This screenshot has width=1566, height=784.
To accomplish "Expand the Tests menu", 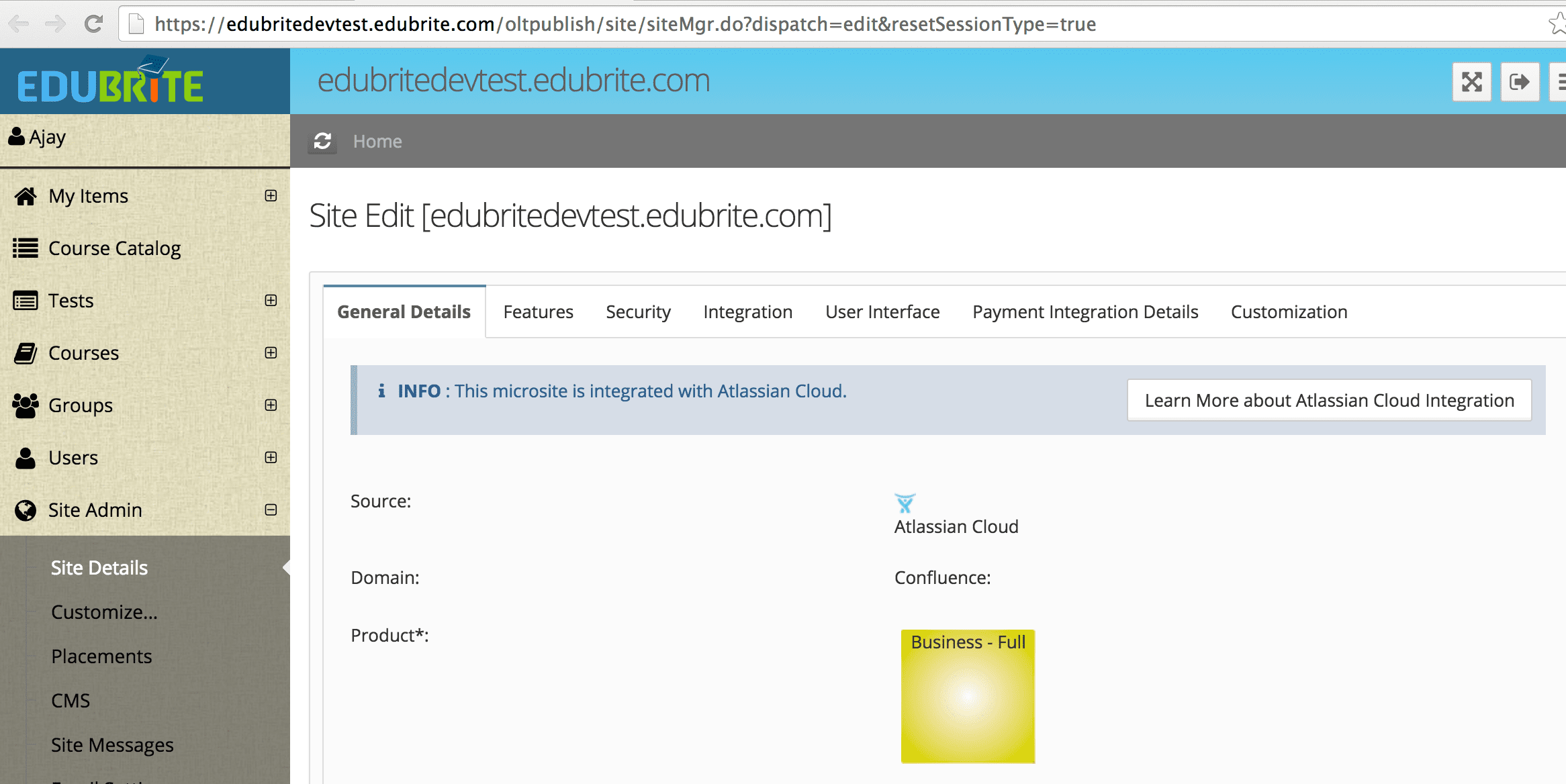I will [x=271, y=300].
